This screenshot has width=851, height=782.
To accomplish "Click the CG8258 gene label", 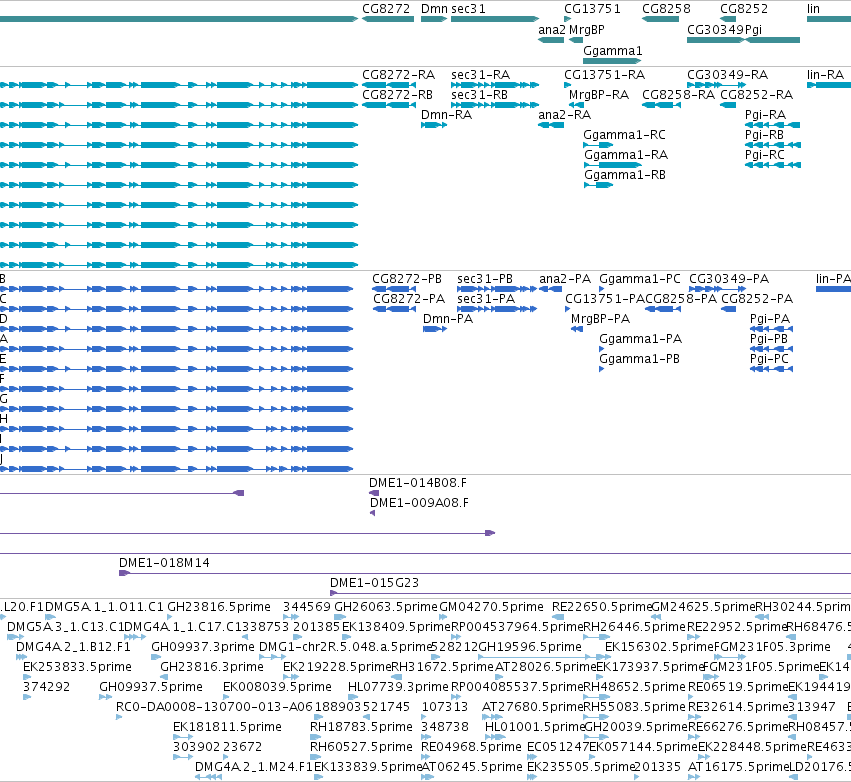I will (x=666, y=9).
